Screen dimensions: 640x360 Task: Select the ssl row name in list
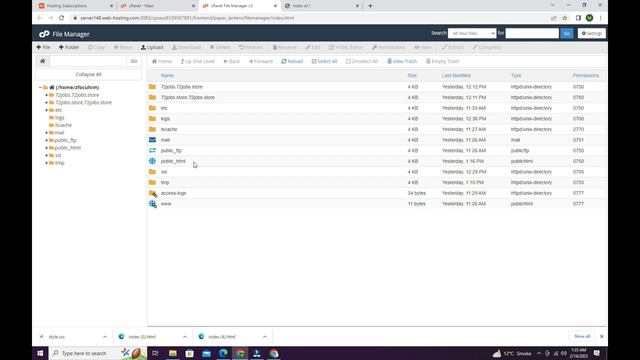(x=164, y=172)
